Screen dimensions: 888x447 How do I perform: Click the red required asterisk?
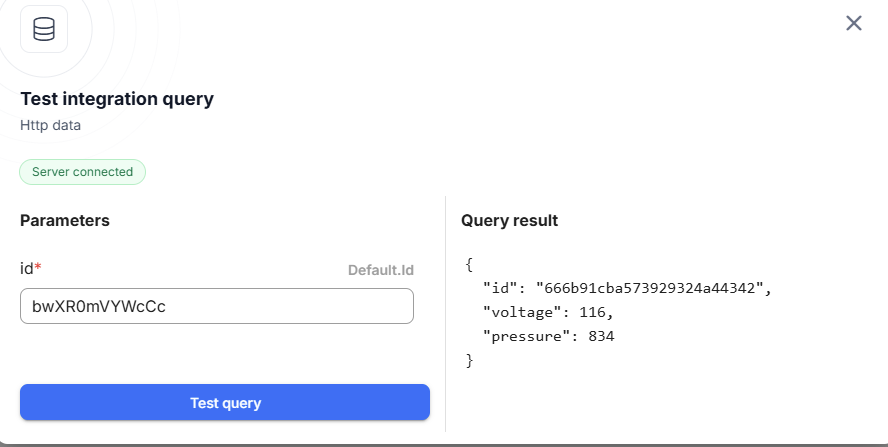[38, 268]
